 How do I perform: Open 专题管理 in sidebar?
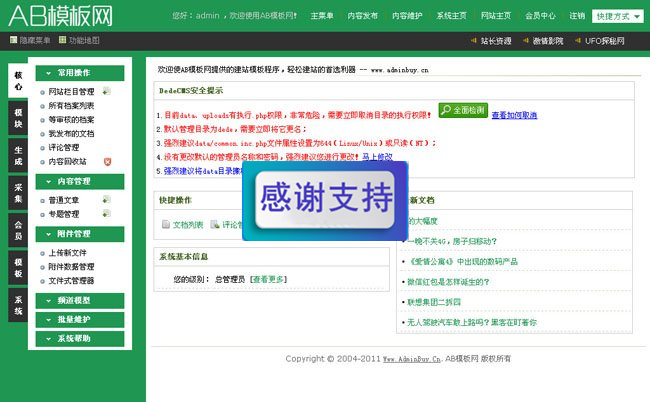click(64, 214)
